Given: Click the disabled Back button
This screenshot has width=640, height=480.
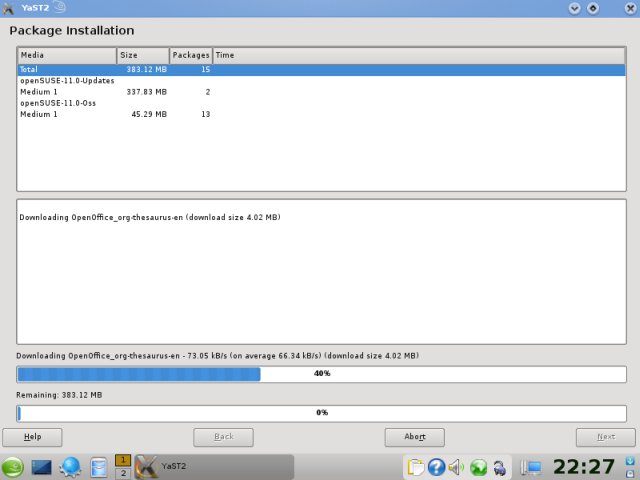Looking at the screenshot, I should click(223, 437).
